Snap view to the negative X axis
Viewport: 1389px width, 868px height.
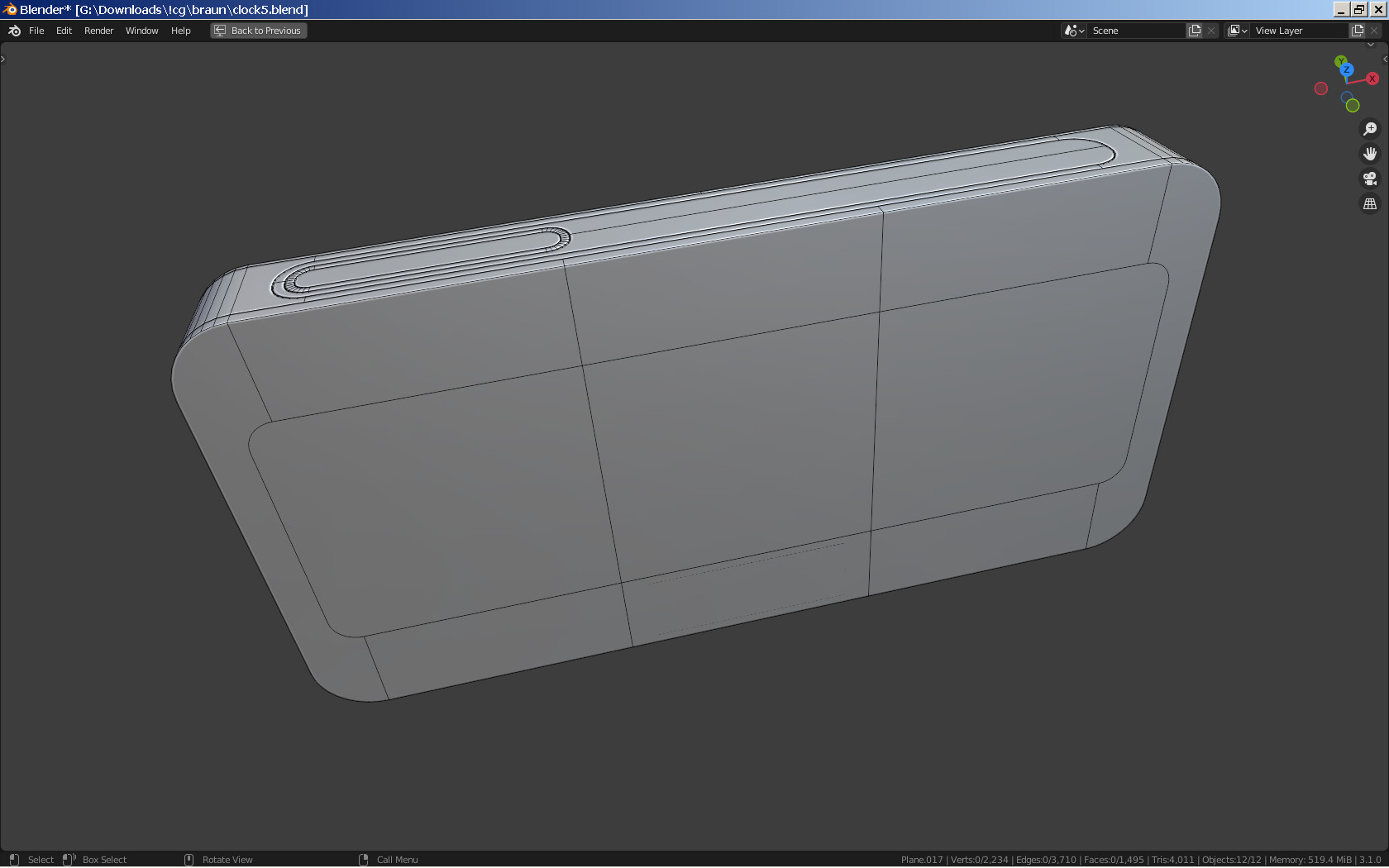[1321, 88]
